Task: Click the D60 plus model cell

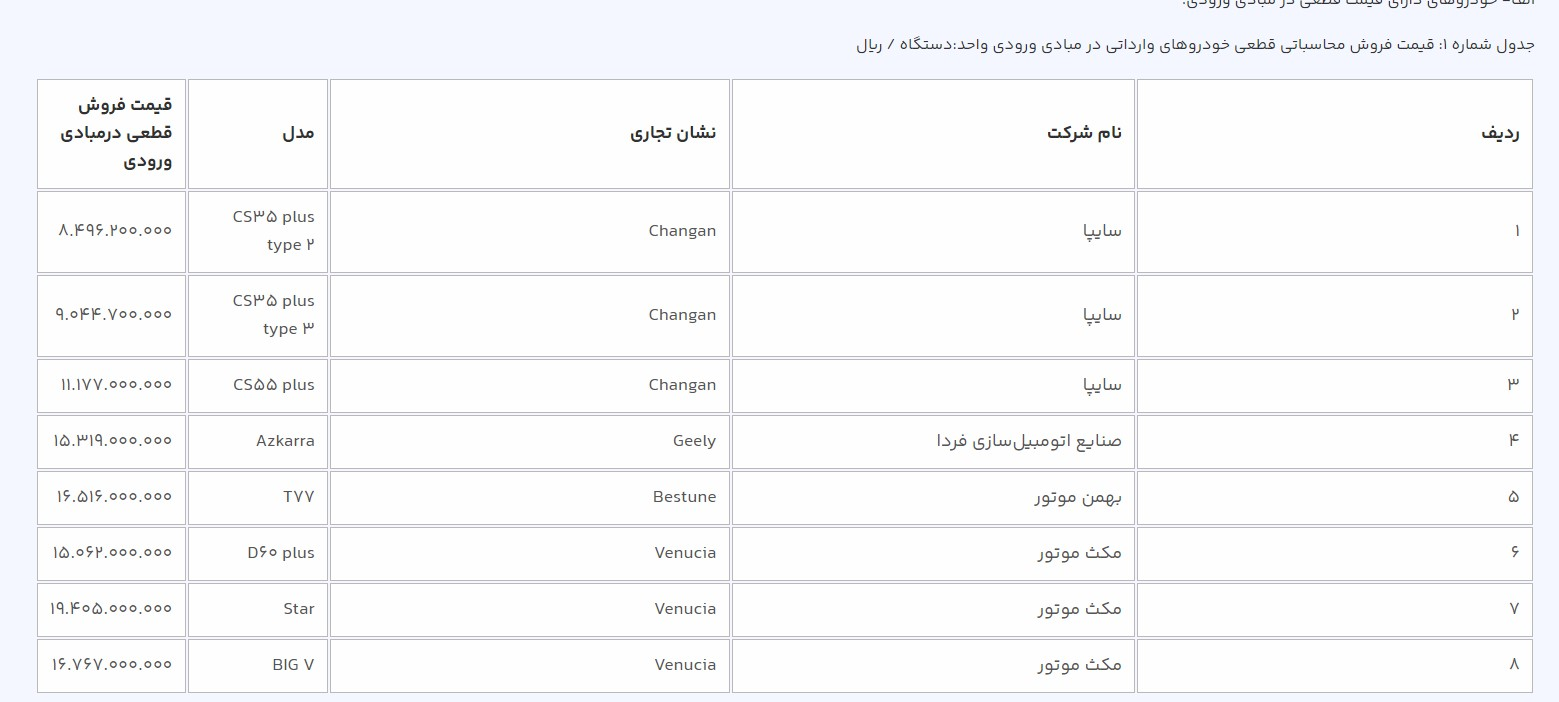Action: [x=281, y=553]
